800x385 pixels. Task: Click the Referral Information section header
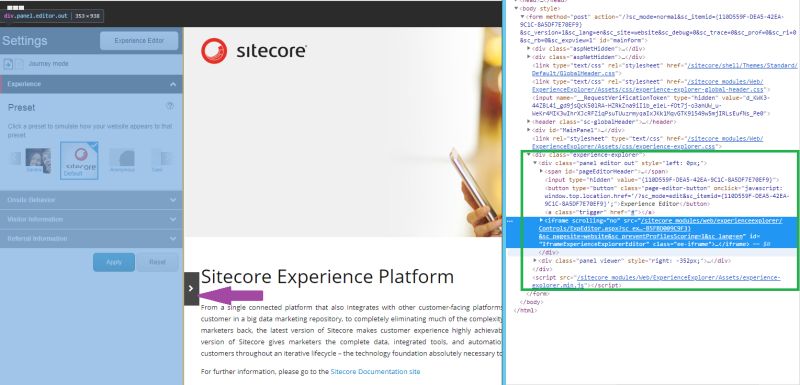pyautogui.click(x=91, y=239)
